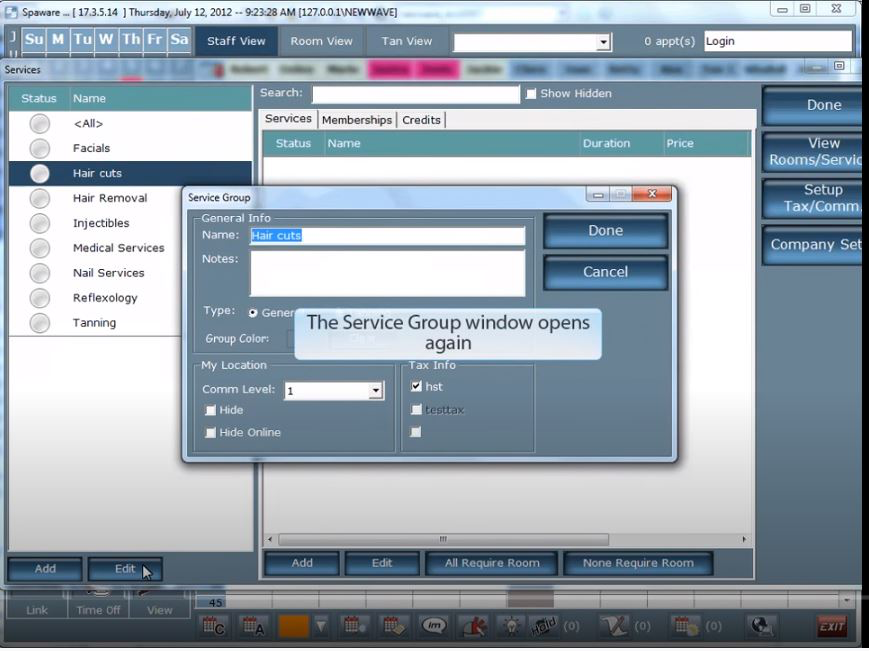
Task: Check the Hide checkbox
Action: (x=211, y=410)
